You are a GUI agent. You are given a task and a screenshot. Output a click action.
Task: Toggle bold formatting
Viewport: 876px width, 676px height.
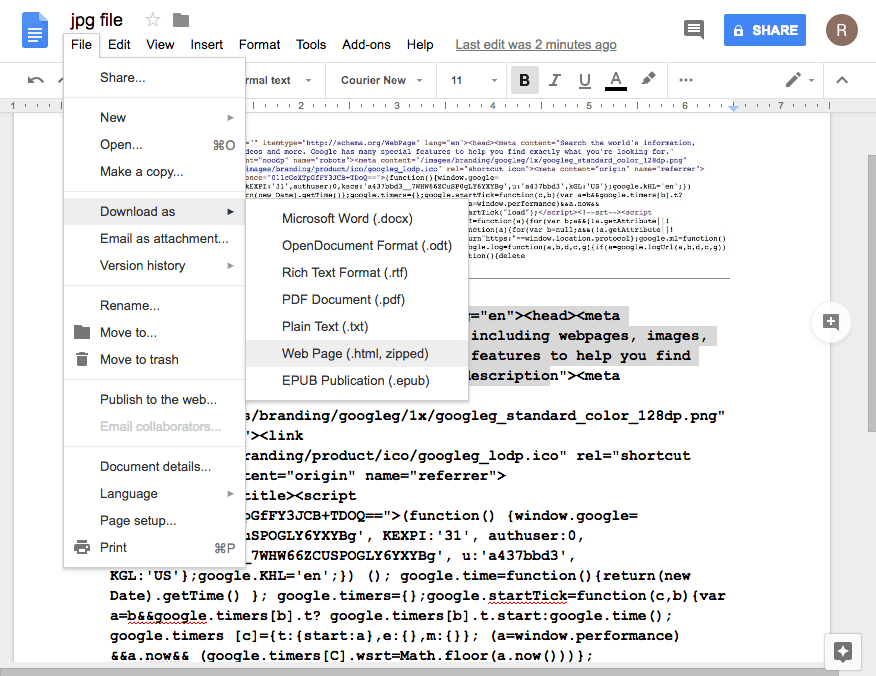point(525,80)
